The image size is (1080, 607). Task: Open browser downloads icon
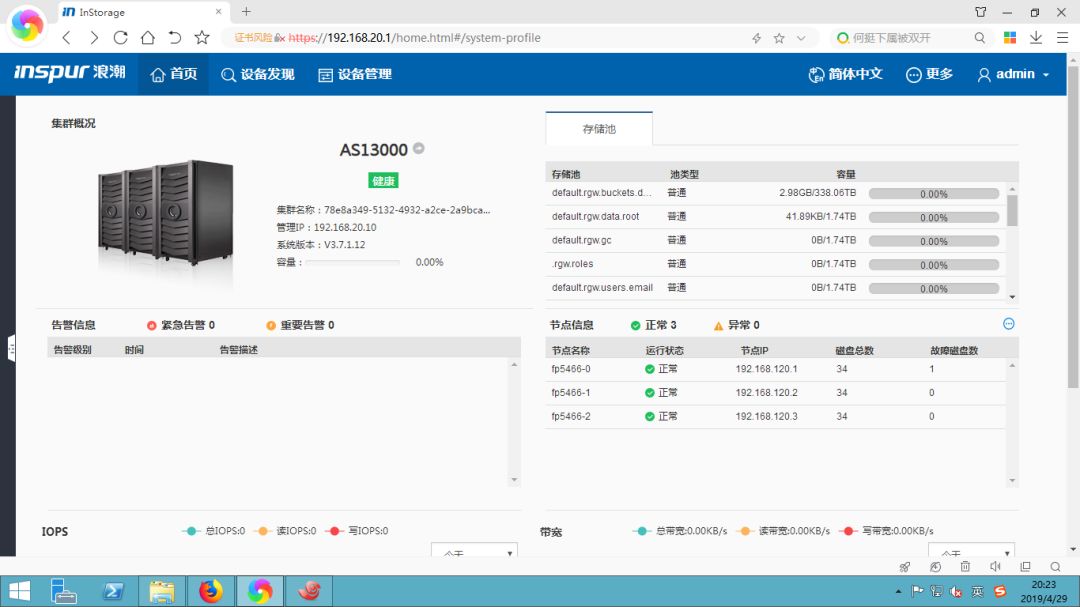(1036, 38)
